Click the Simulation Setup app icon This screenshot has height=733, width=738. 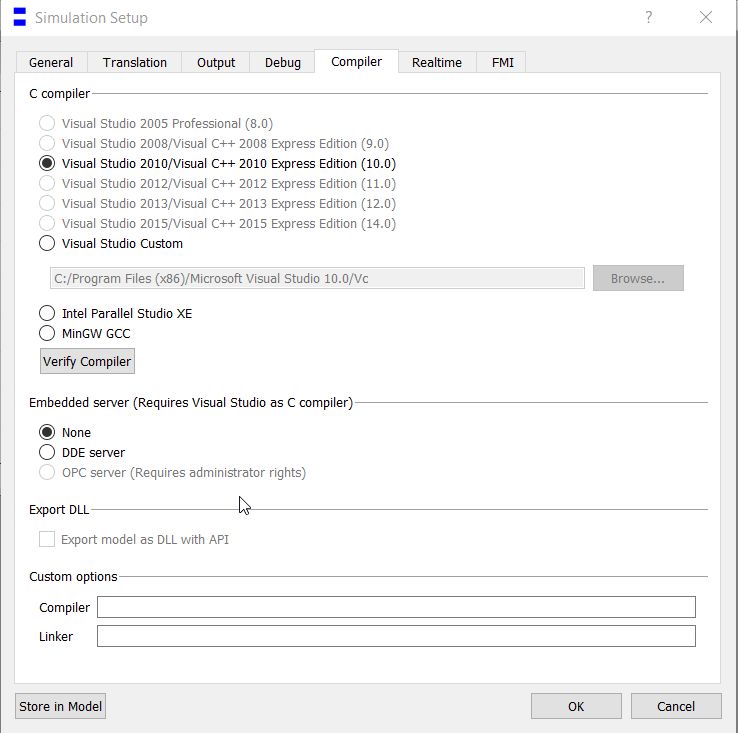20,17
